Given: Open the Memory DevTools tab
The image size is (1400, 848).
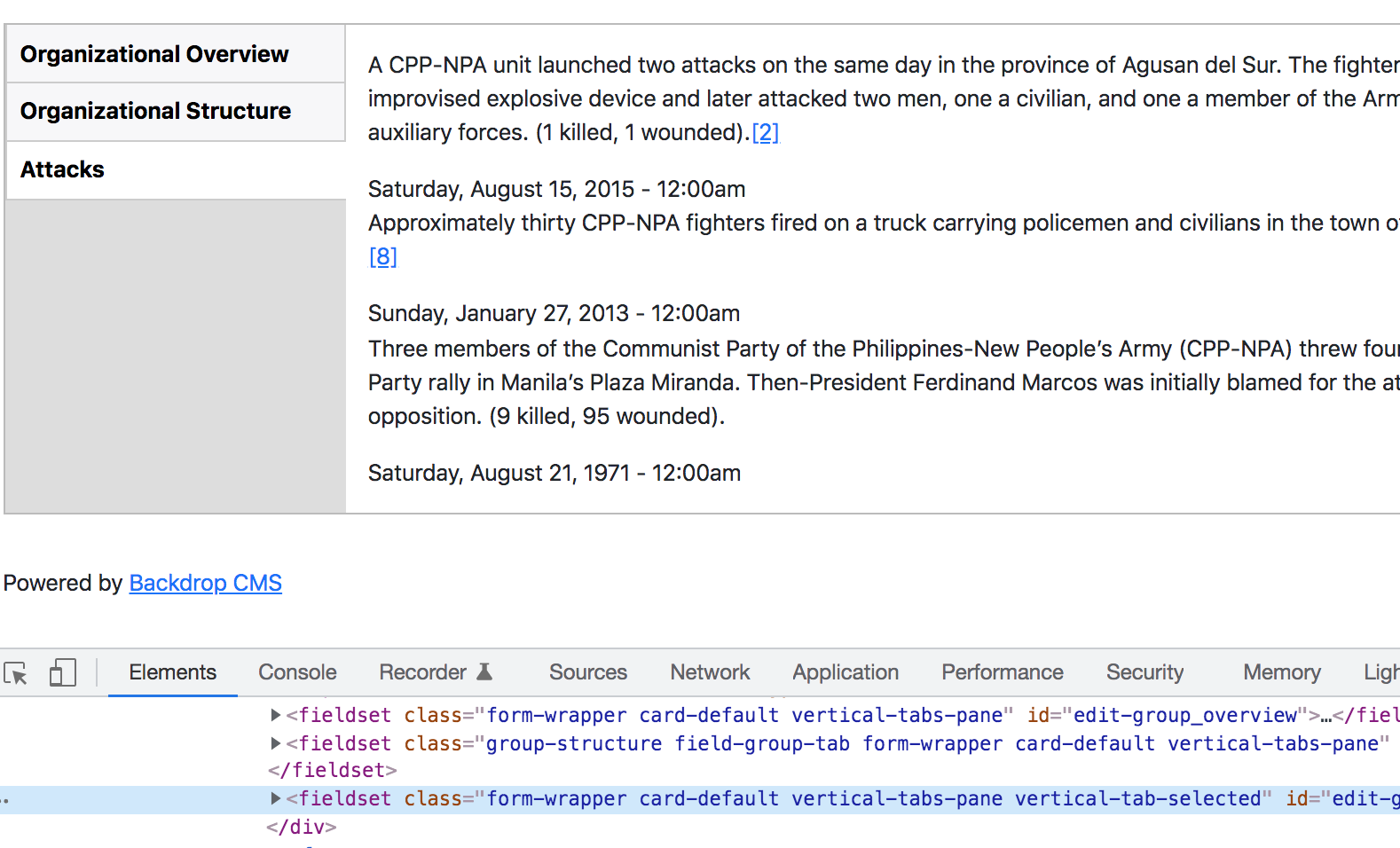Looking at the screenshot, I should tap(1281, 672).
